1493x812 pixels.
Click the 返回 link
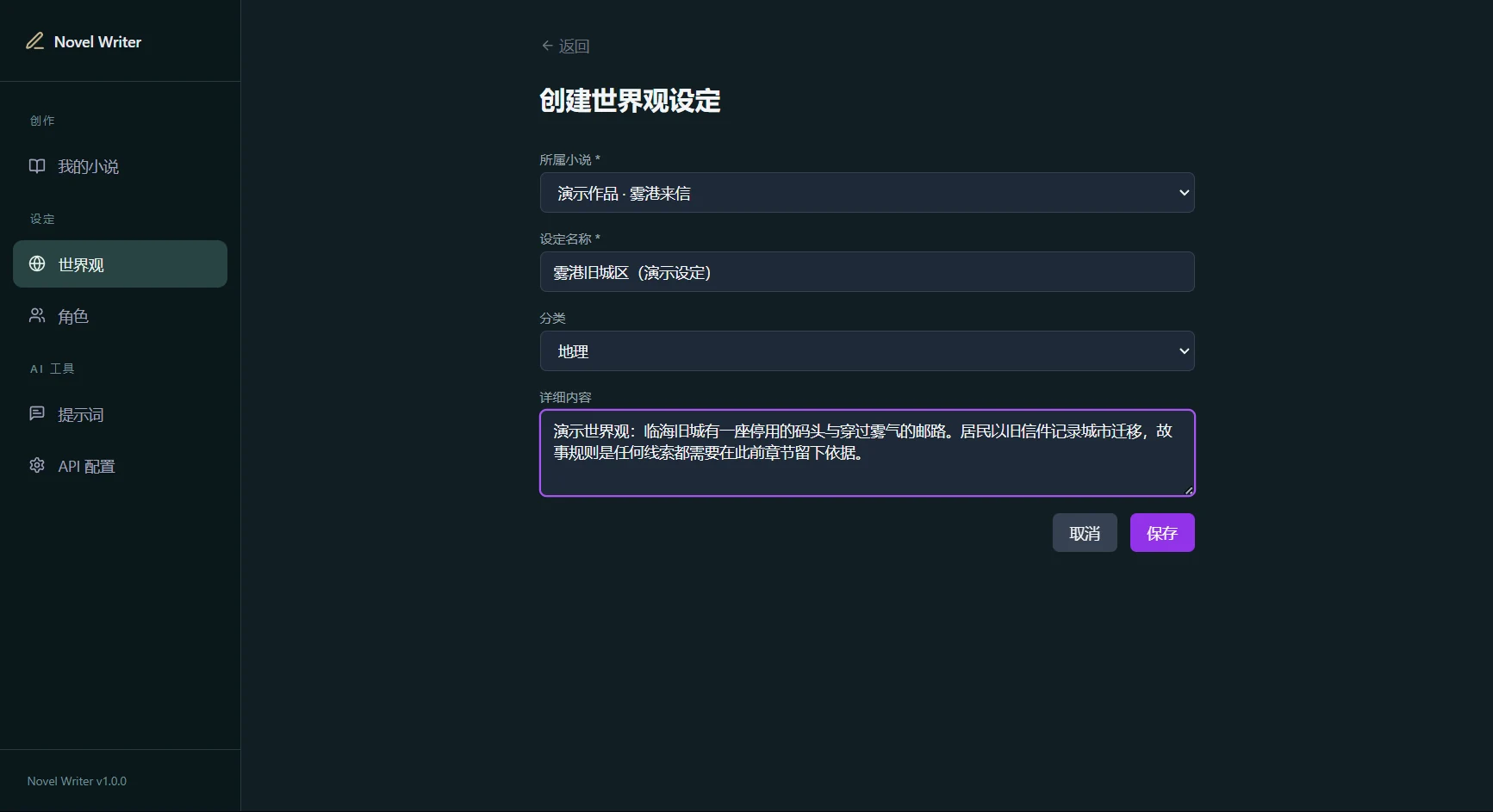point(565,46)
